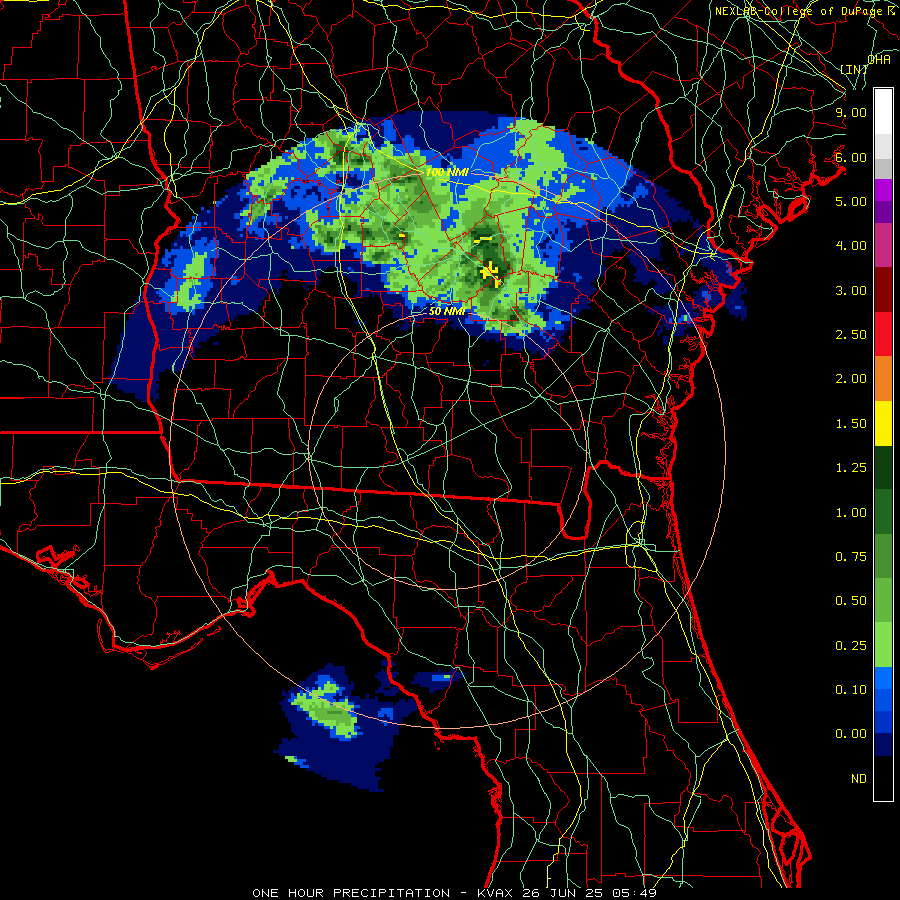Click the 1.50 legend value

[x=851, y=424]
